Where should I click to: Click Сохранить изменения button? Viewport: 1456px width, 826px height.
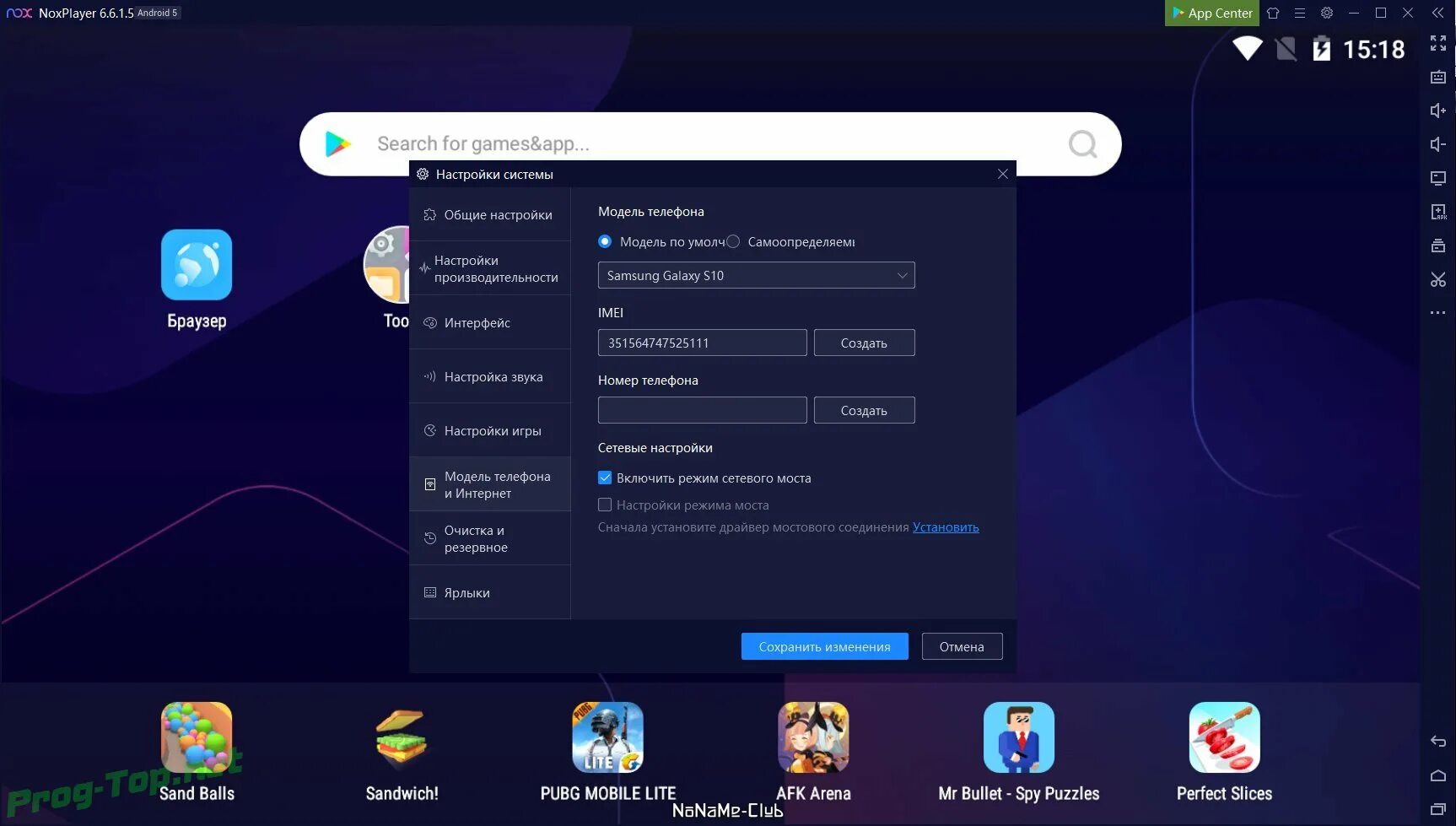point(824,647)
